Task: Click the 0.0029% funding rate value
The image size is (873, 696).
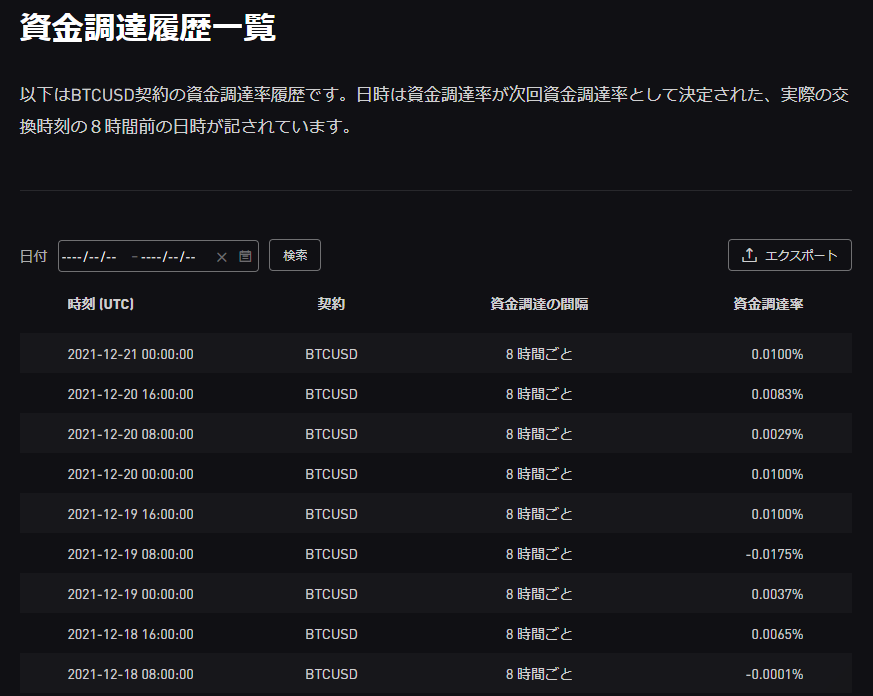Action: click(777, 434)
